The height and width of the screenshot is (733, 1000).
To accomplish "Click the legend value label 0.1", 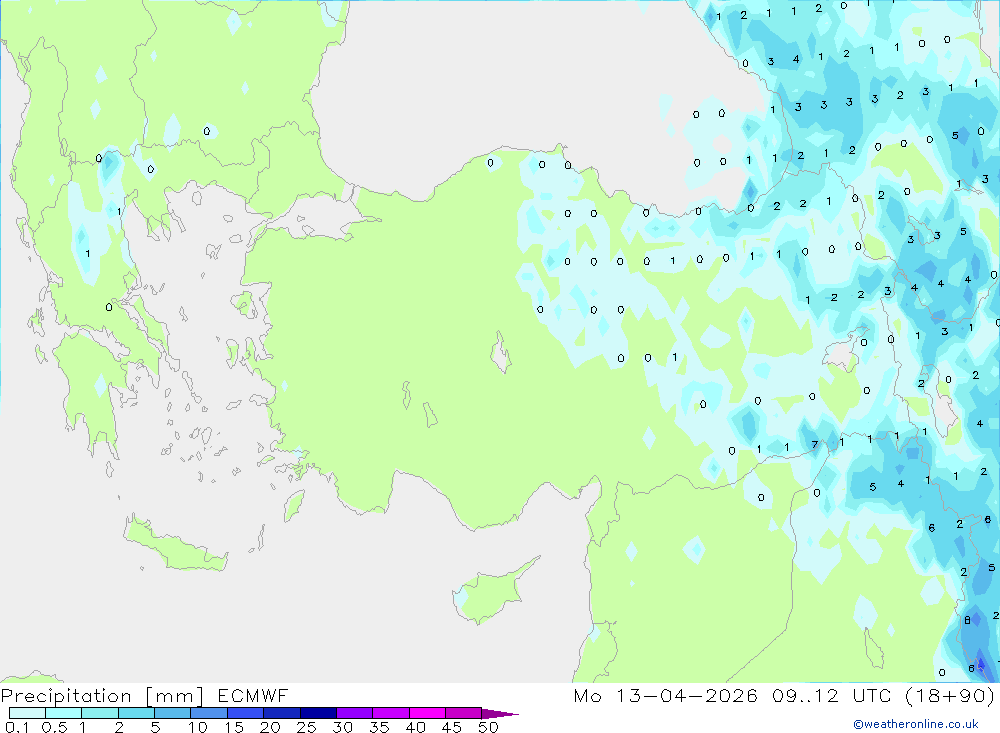I will pos(17,727).
